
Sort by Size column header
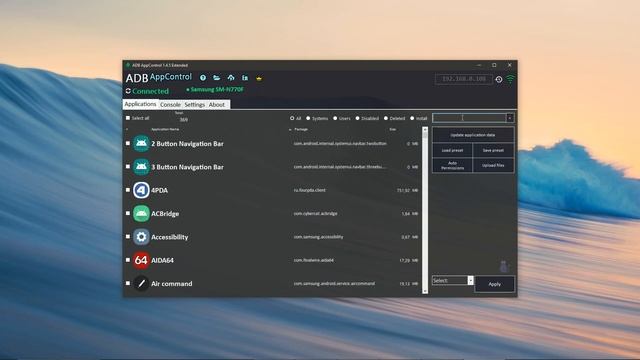[x=393, y=129]
